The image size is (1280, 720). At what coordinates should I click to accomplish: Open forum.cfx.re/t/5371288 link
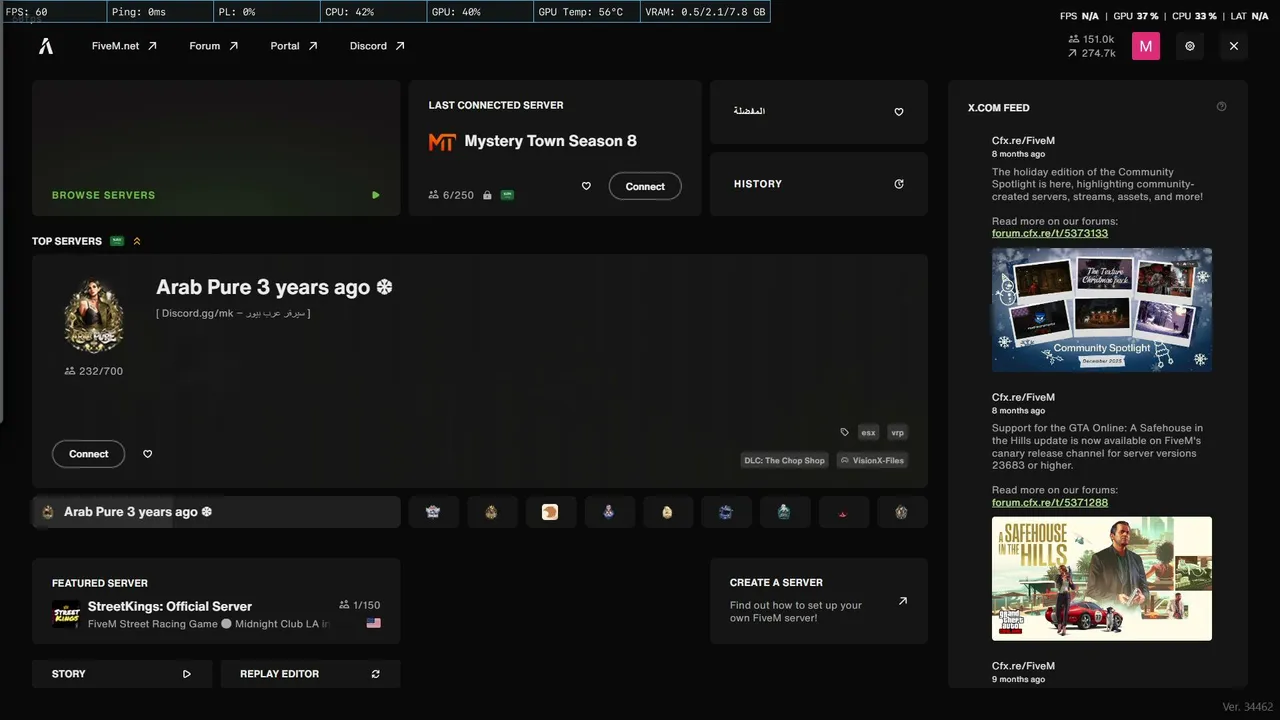point(1050,502)
